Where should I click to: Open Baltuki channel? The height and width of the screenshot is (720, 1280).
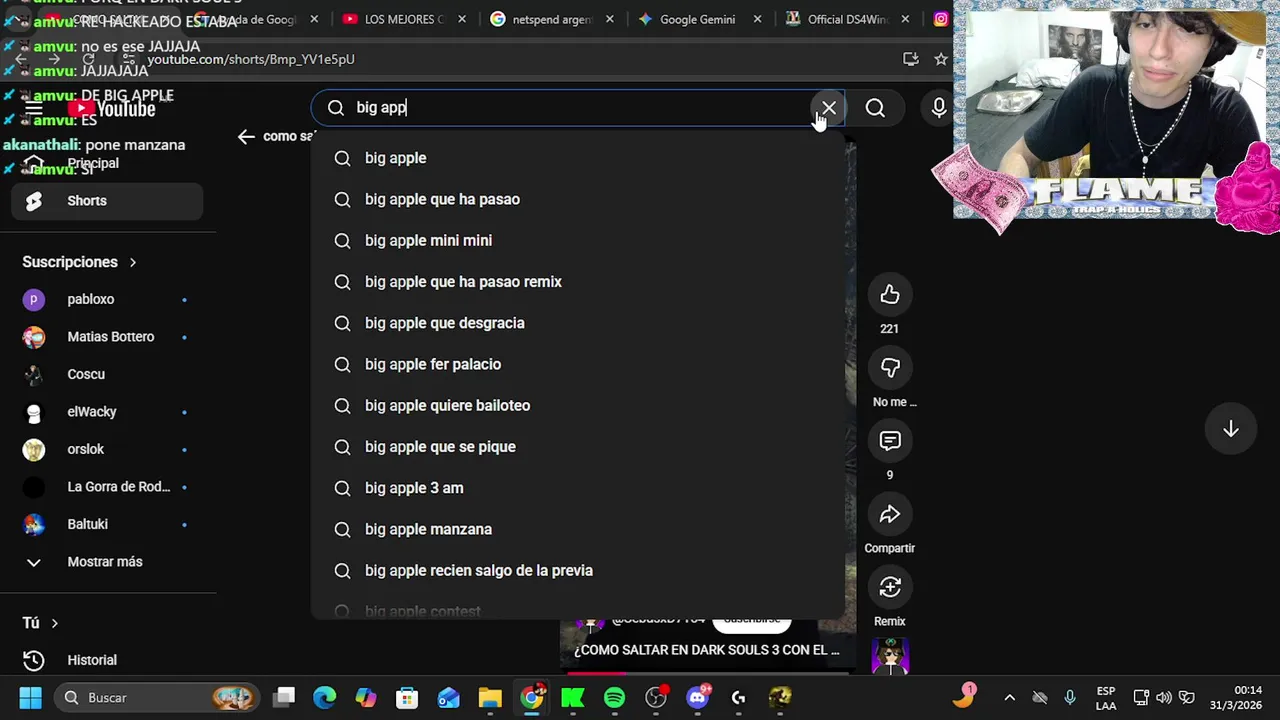coord(107,524)
